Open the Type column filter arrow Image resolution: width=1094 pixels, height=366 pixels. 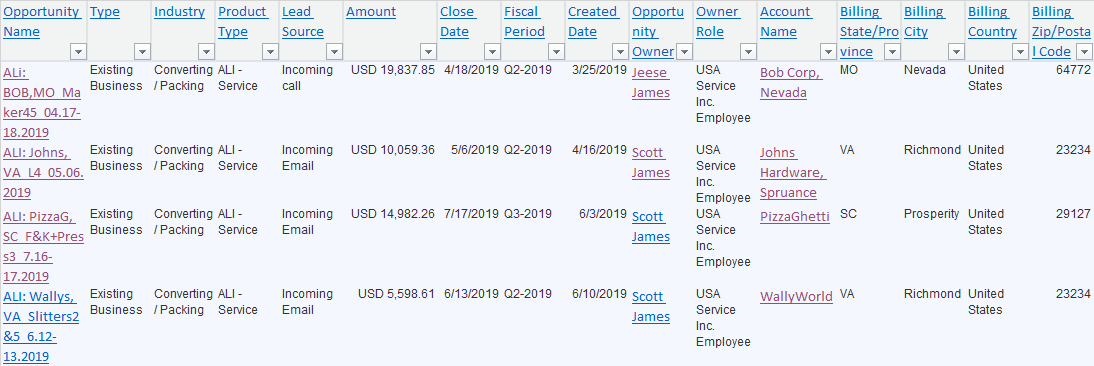tap(142, 52)
